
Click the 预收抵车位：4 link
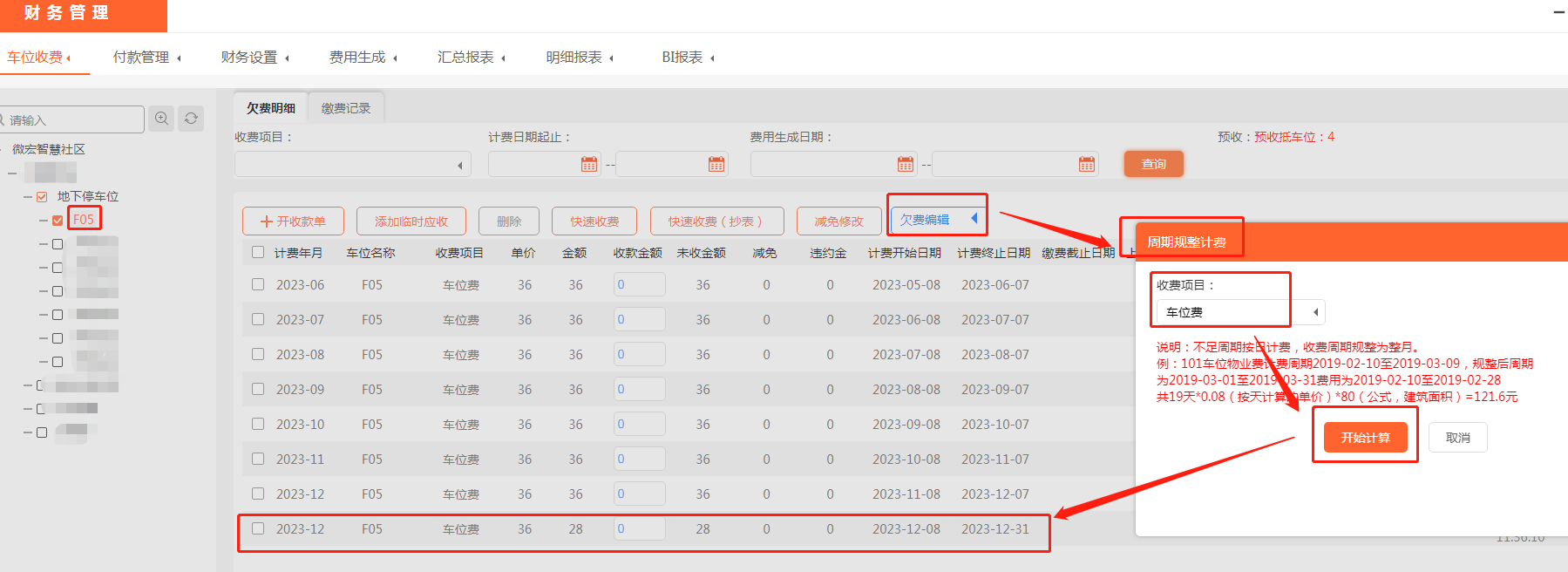coord(1294,137)
